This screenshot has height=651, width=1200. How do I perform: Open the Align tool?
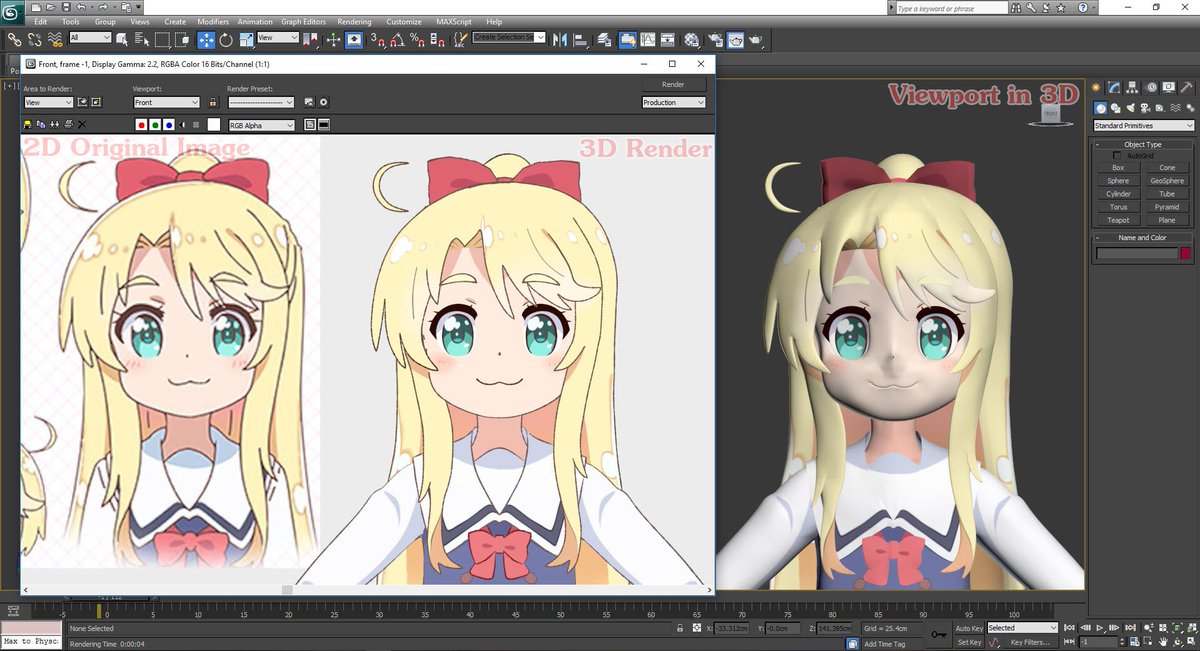click(x=581, y=39)
